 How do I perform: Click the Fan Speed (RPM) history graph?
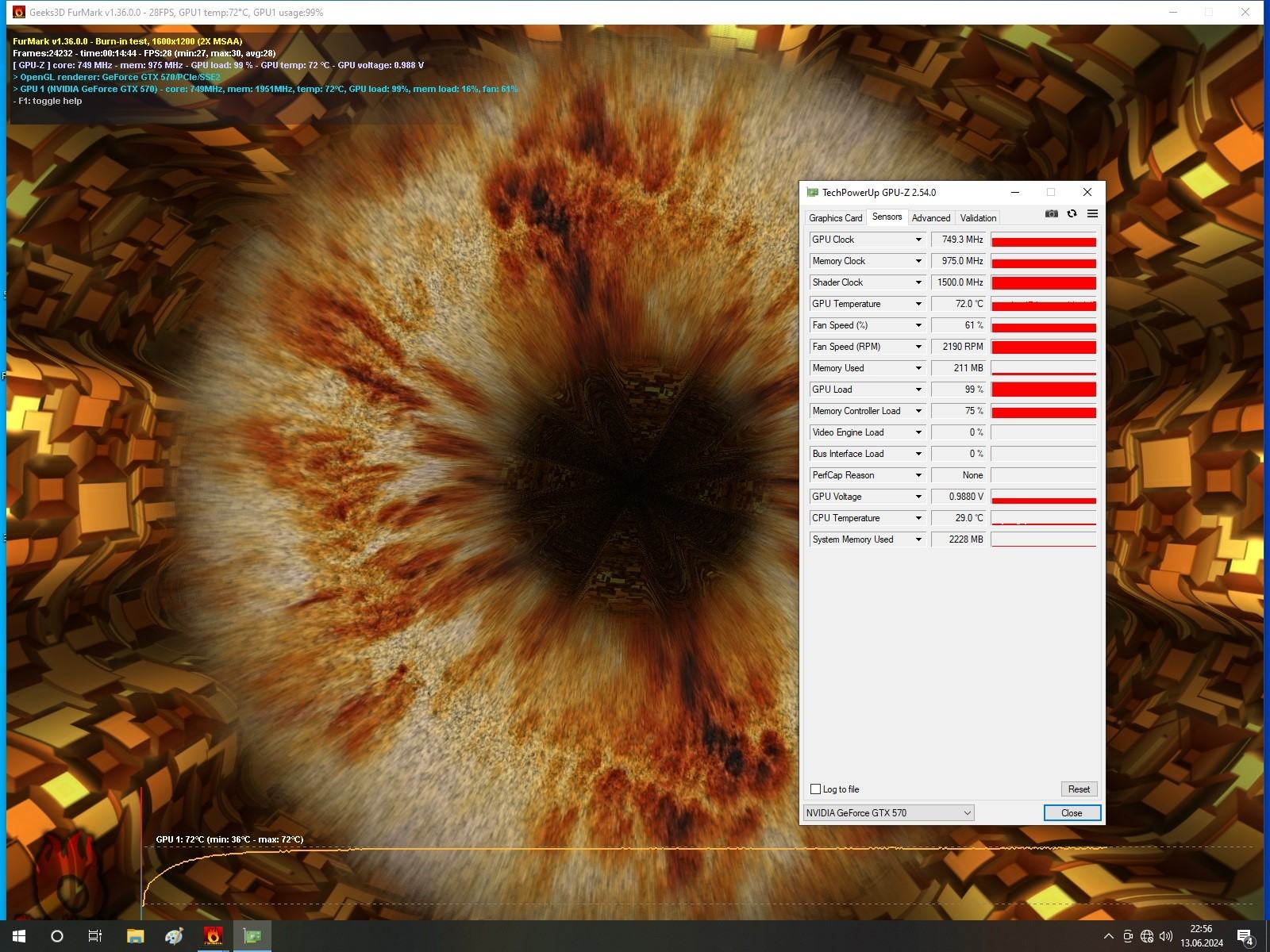click(x=1043, y=347)
